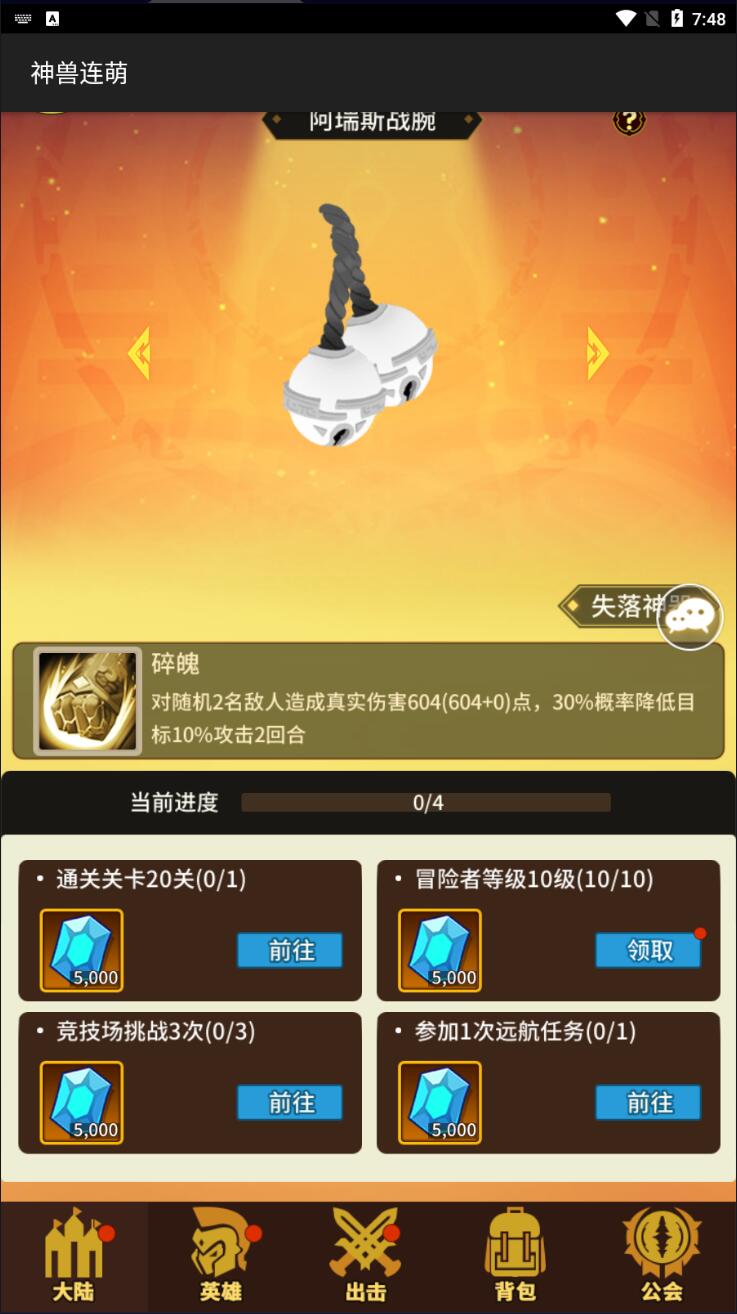Show next item with right yellow arrow

point(598,353)
